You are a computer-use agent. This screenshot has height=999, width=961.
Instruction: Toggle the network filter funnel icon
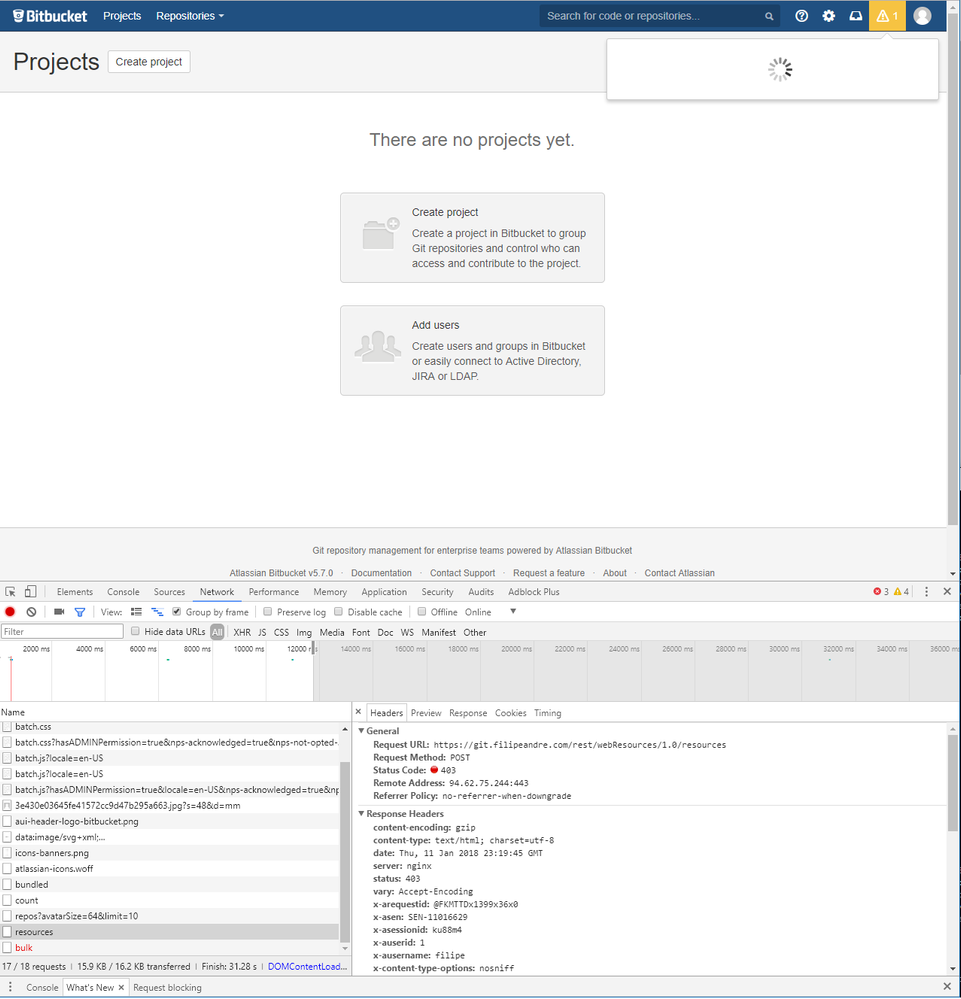click(80, 612)
